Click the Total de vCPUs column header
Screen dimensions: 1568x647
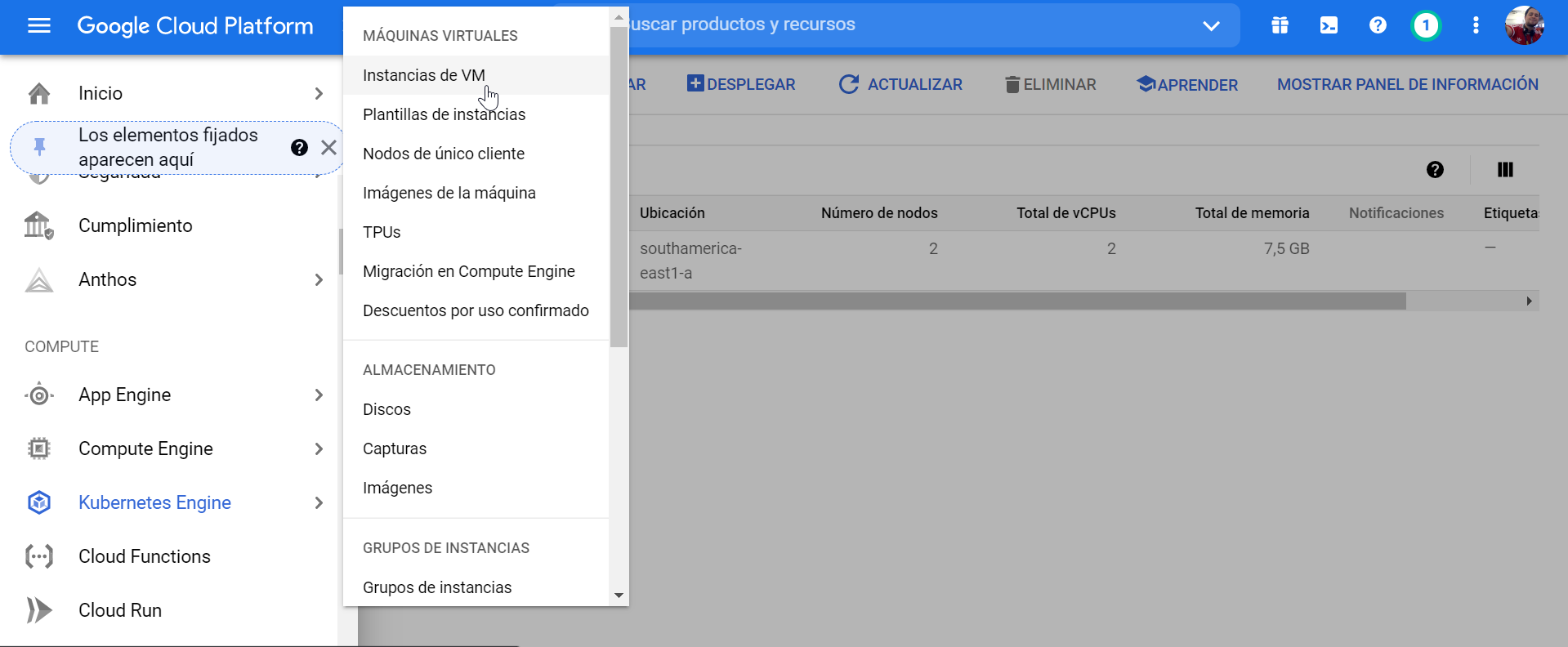pos(1066,213)
